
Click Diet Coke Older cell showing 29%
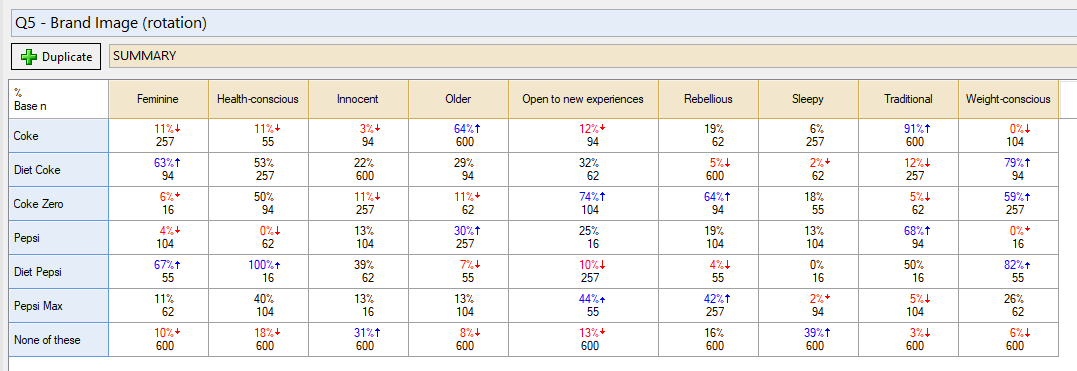click(x=458, y=170)
